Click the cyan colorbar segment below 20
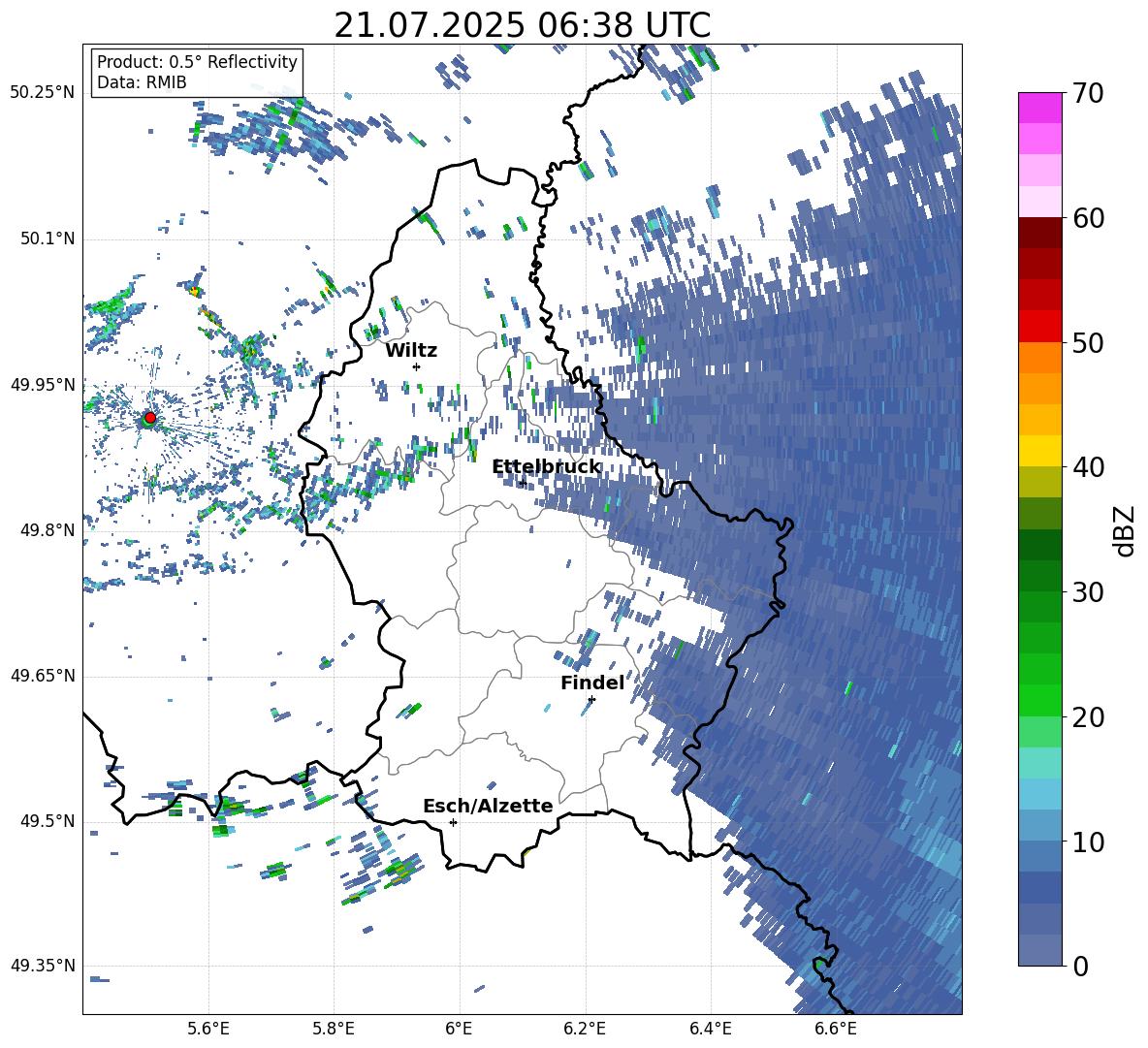The image size is (1148, 1048). click(1039, 763)
